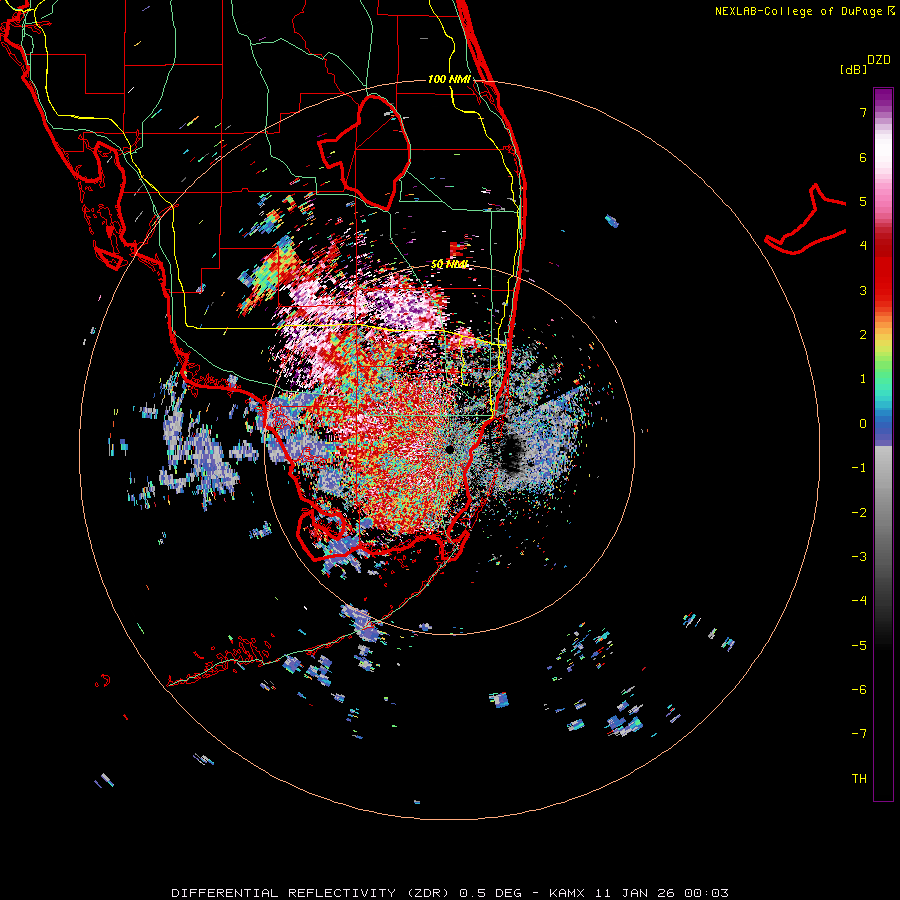The width and height of the screenshot is (900, 900).
Task: Click the 0 value on the color scale
Action: click(863, 424)
